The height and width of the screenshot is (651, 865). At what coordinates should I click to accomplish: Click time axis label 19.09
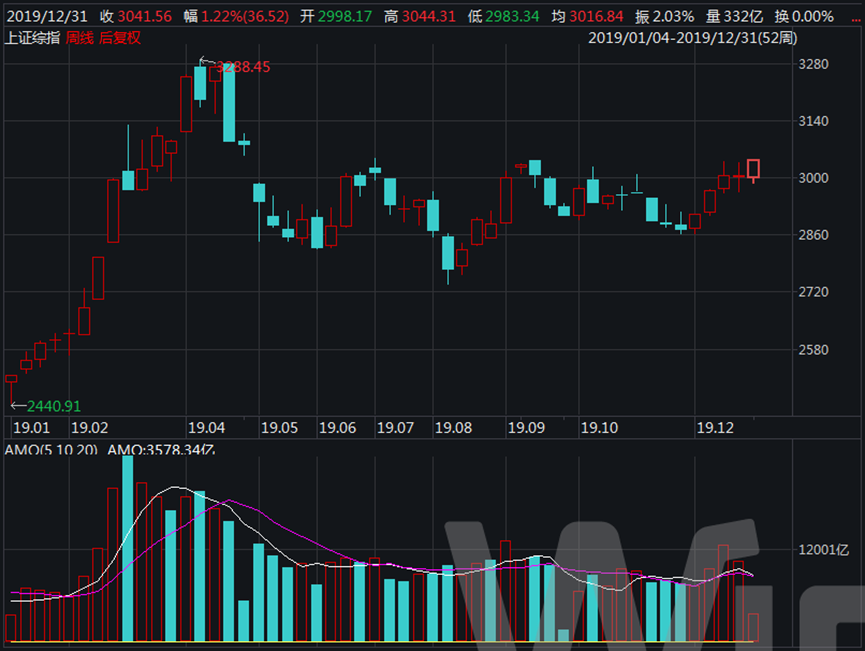tap(526, 428)
